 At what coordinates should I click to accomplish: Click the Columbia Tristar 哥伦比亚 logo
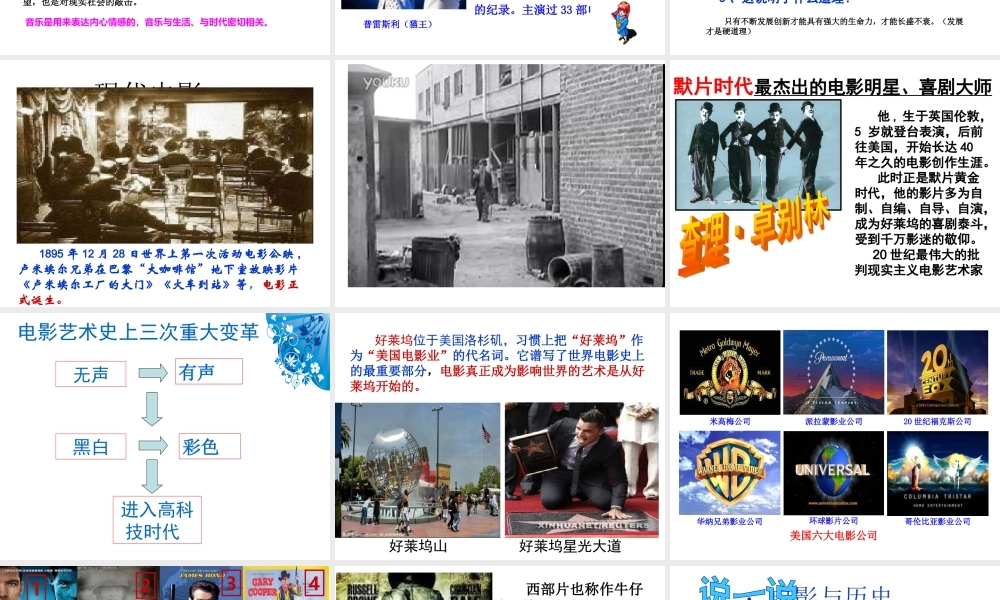pyautogui.click(x=938, y=472)
